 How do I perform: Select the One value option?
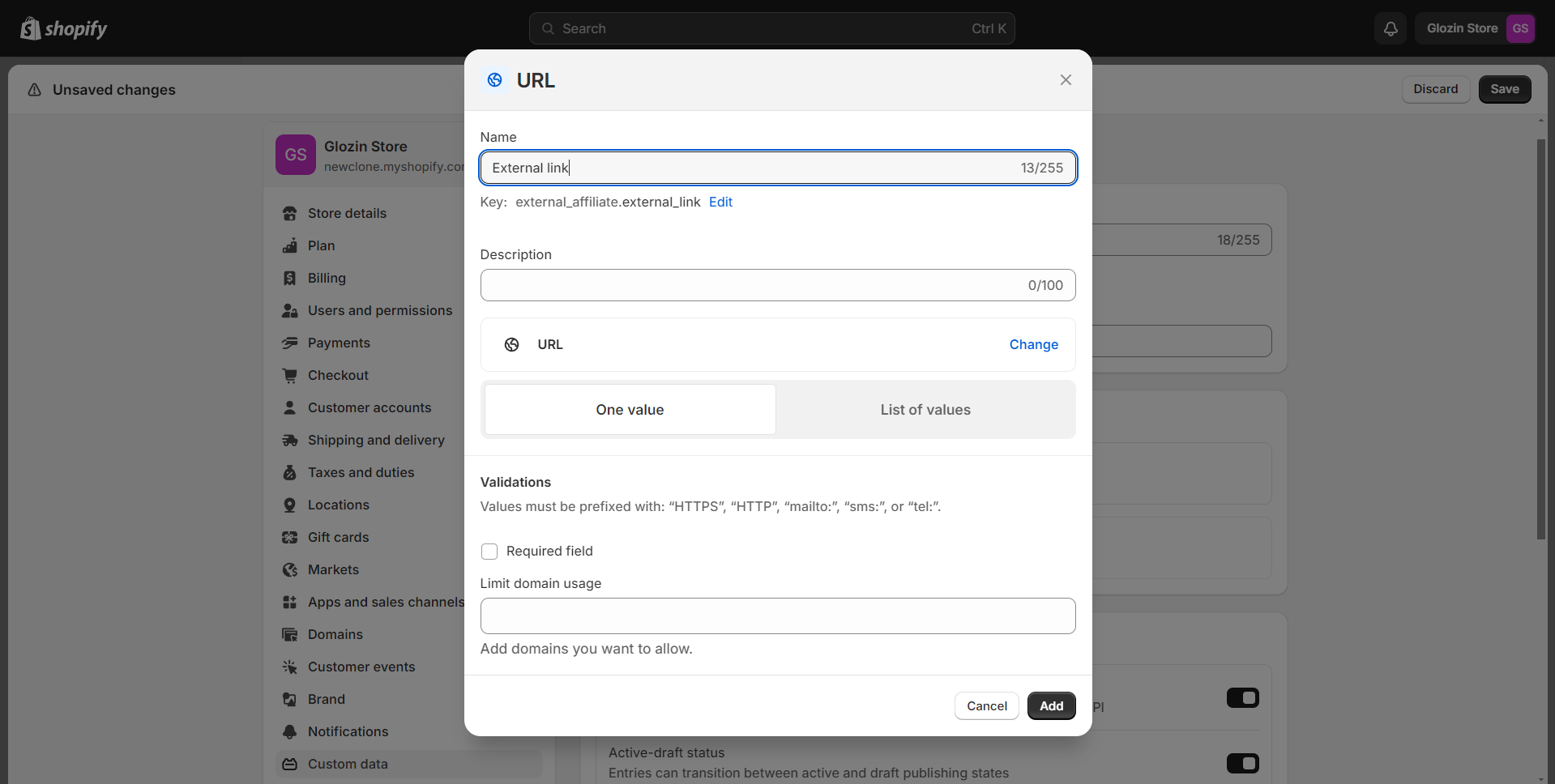coord(630,410)
